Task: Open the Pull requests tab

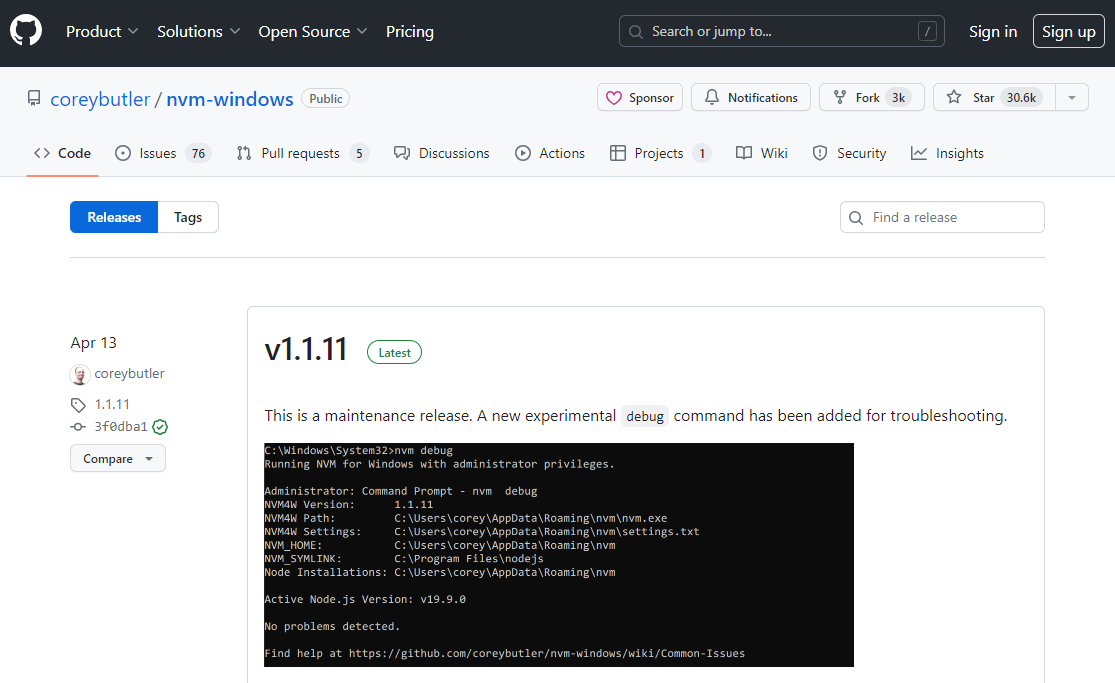Action: (303, 153)
